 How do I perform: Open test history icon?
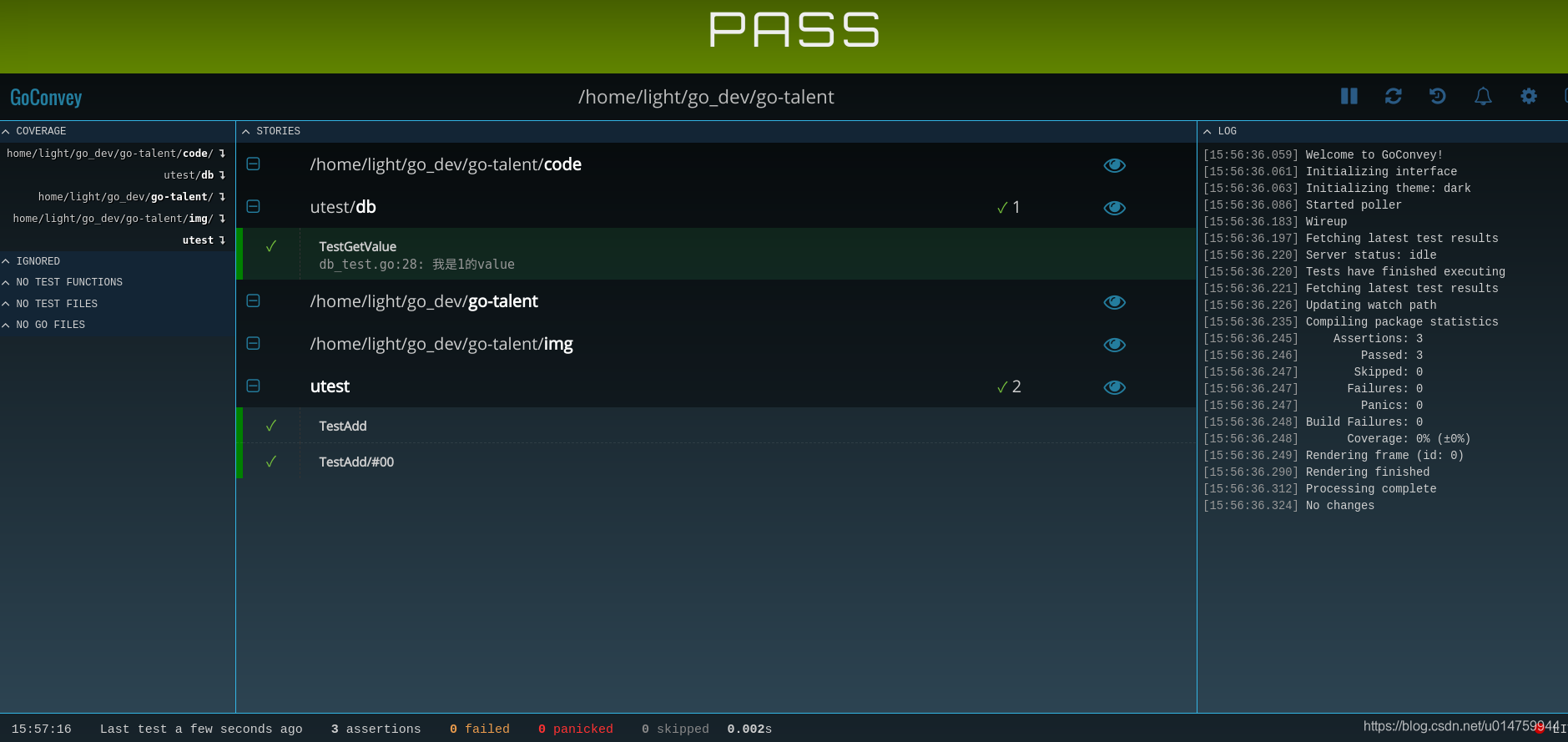(x=1437, y=96)
